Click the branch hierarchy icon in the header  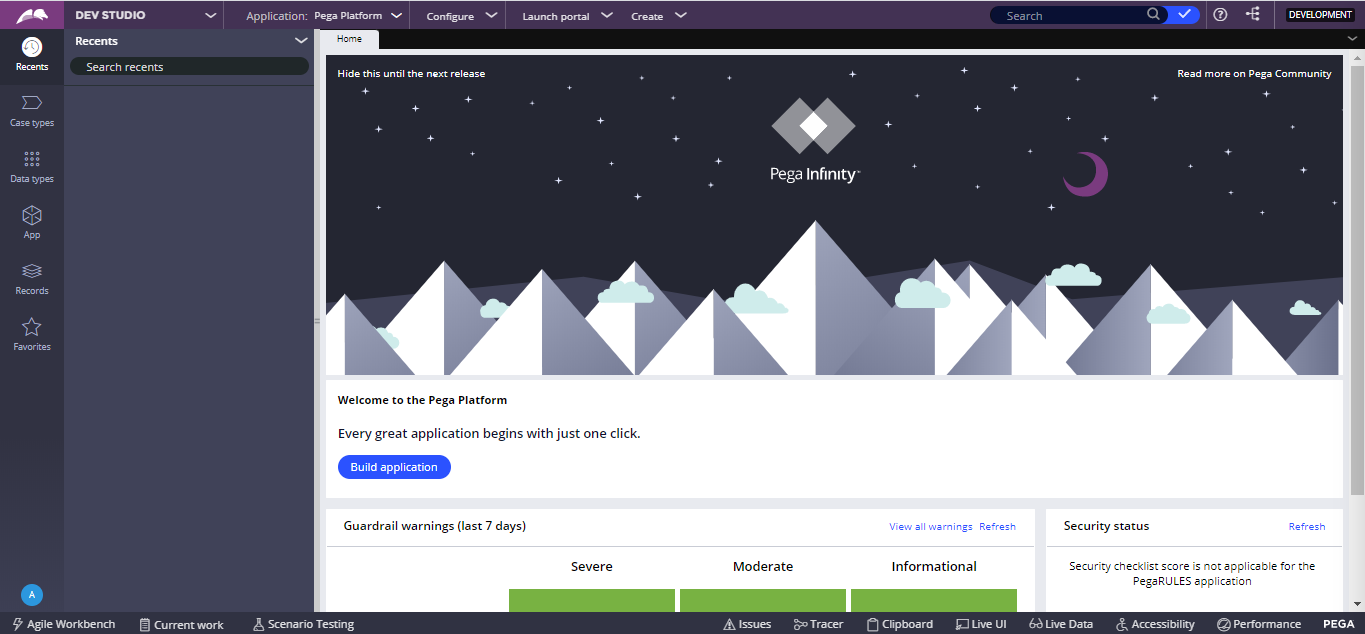point(1253,15)
